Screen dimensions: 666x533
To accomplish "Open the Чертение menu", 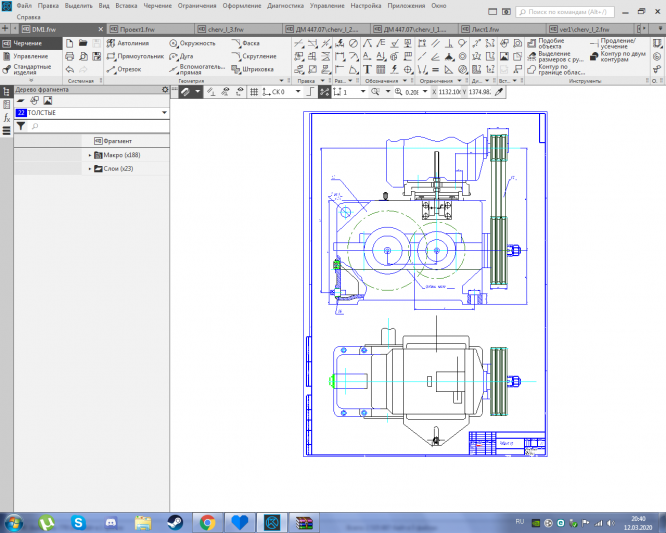I will pos(157,6).
